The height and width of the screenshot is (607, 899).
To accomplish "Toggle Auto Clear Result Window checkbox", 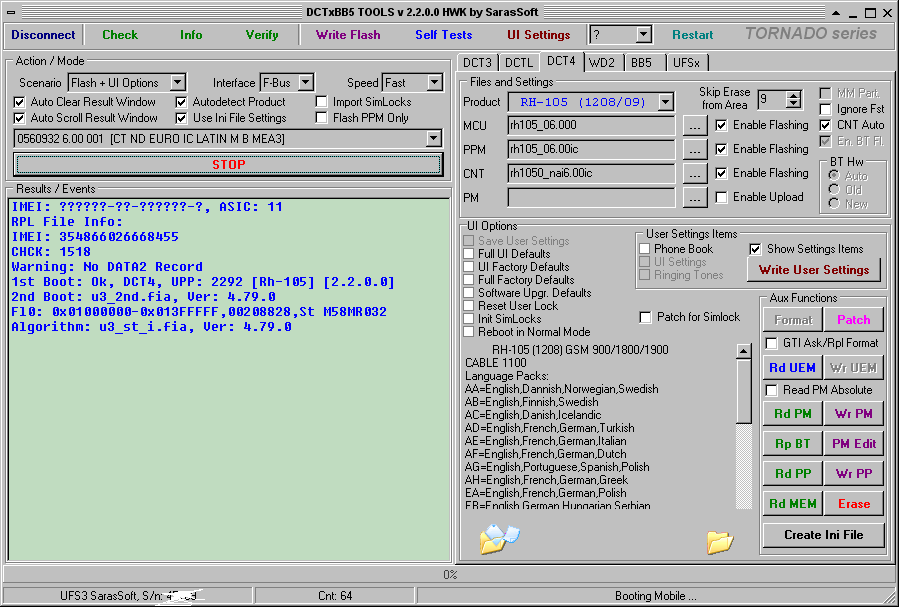I will [19, 102].
